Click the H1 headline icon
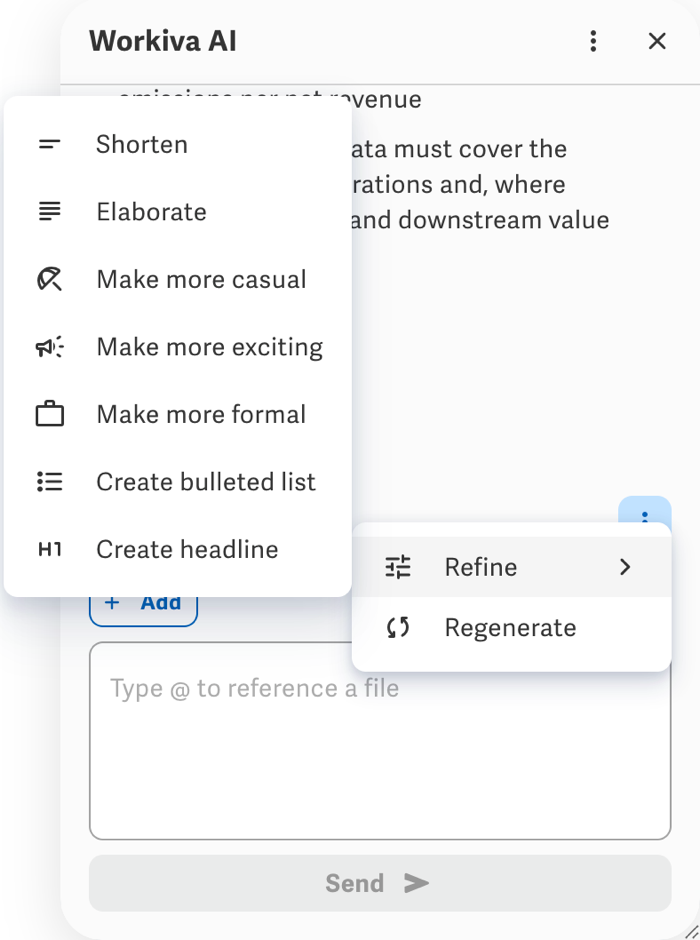 tap(50, 549)
